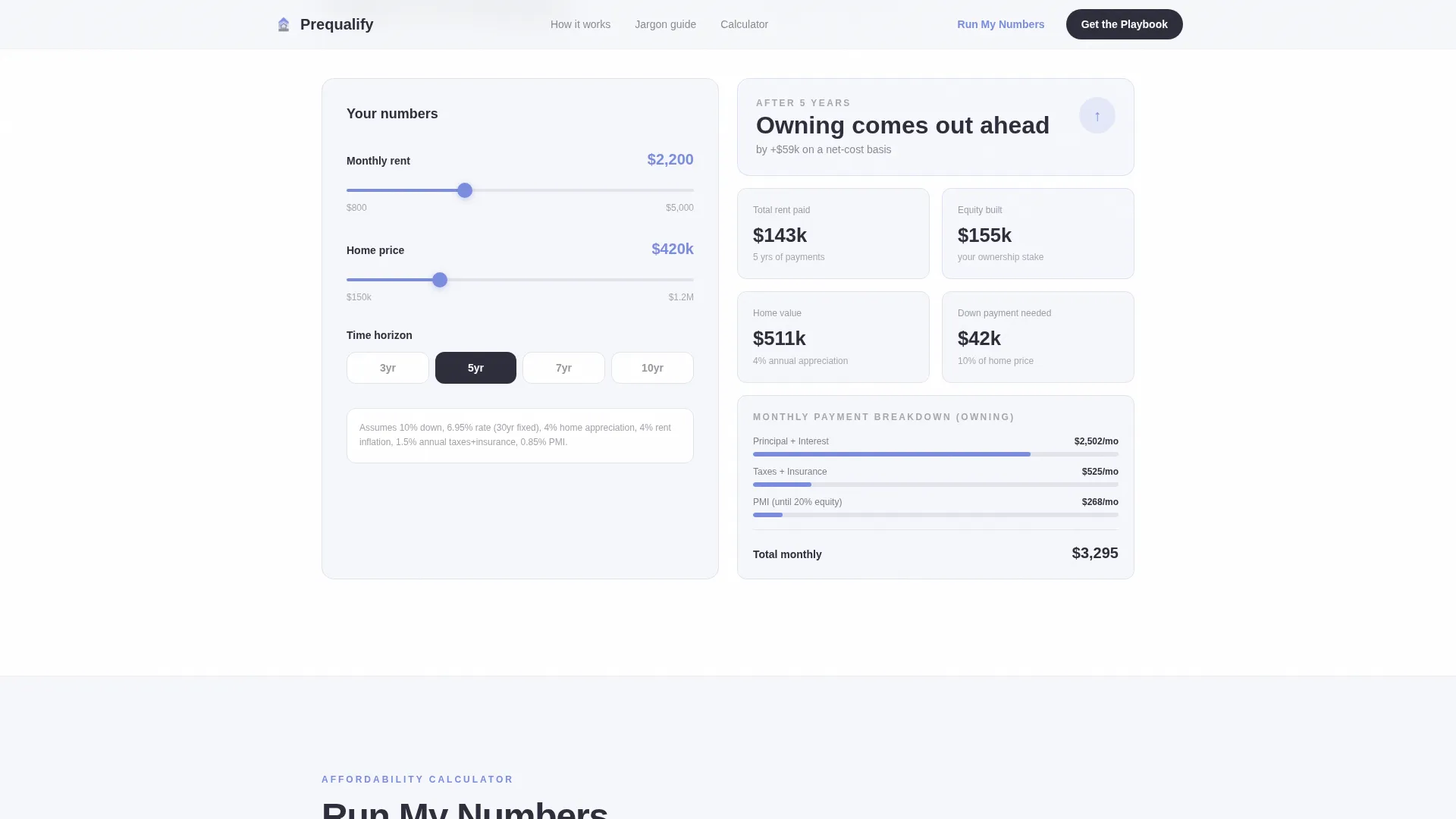The height and width of the screenshot is (819, 1456).
Task: Click the $2,502/mo amount
Action: (x=1096, y=441)
